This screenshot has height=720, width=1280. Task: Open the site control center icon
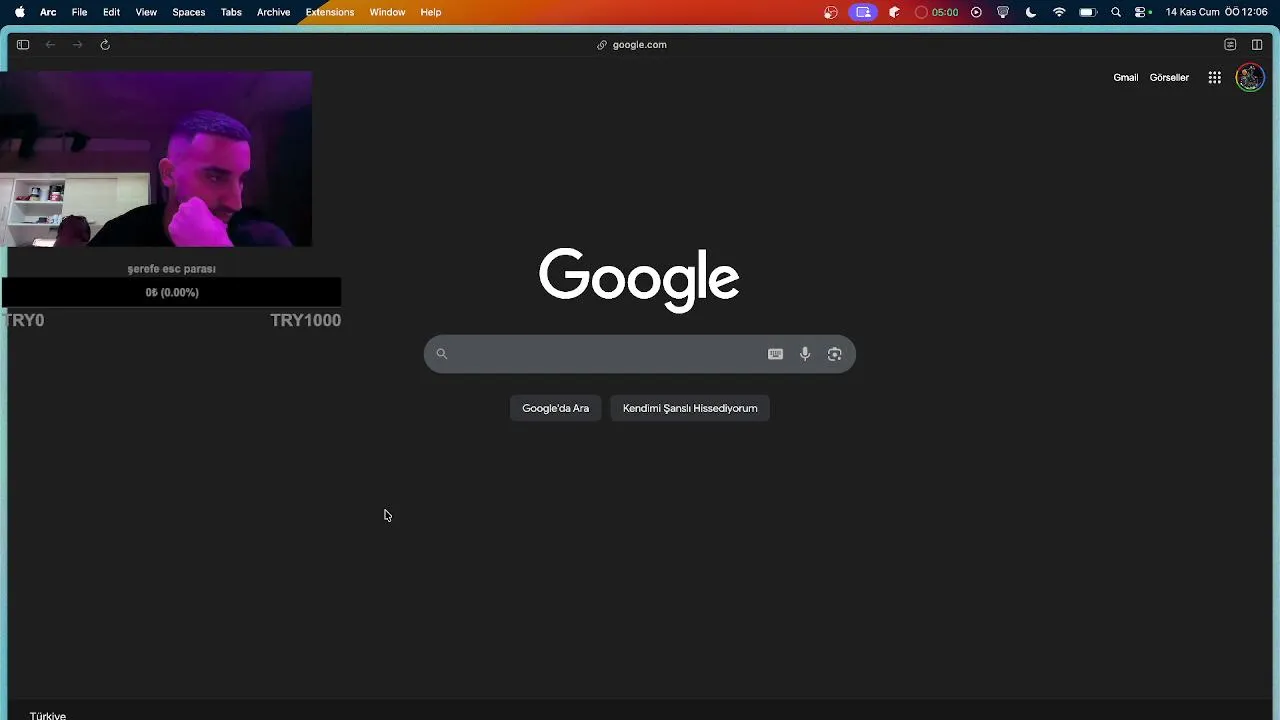1230,44
